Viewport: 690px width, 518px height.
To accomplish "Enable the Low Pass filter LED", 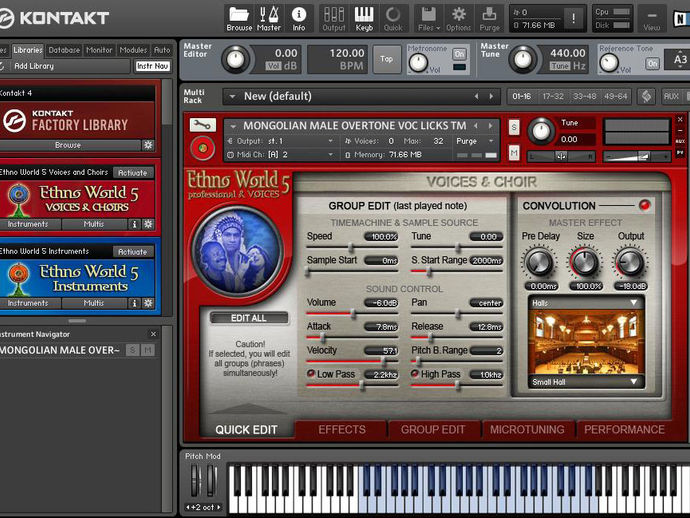I will pyautogui.click(x=311, y=374).
